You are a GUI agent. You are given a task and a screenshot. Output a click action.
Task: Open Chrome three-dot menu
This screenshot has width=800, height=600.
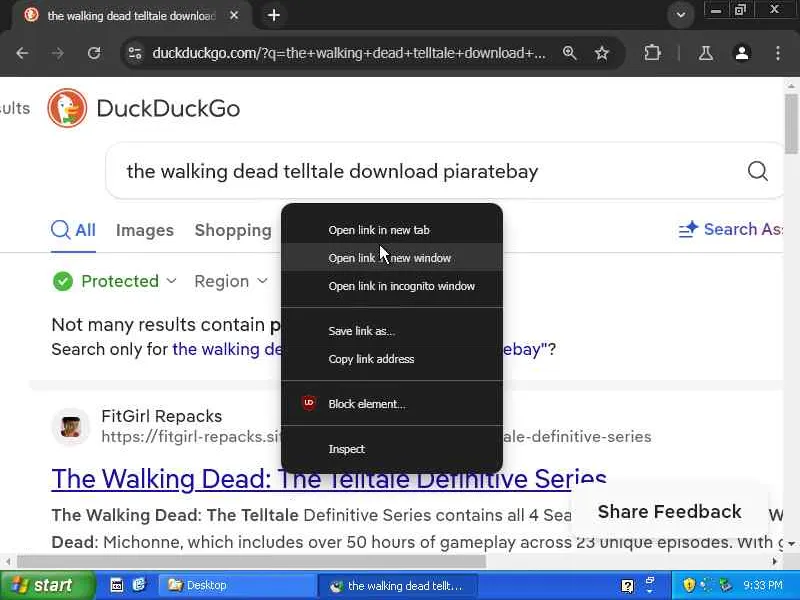pyautogui.click(x=778, y=53)
